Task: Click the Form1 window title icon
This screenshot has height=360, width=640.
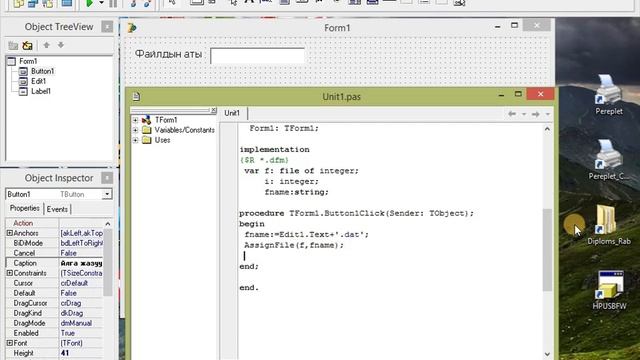Action: click(x=132, y=28)
